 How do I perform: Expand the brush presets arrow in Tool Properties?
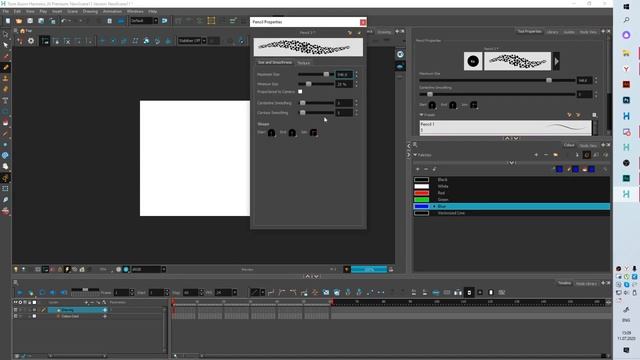point(556,61)
